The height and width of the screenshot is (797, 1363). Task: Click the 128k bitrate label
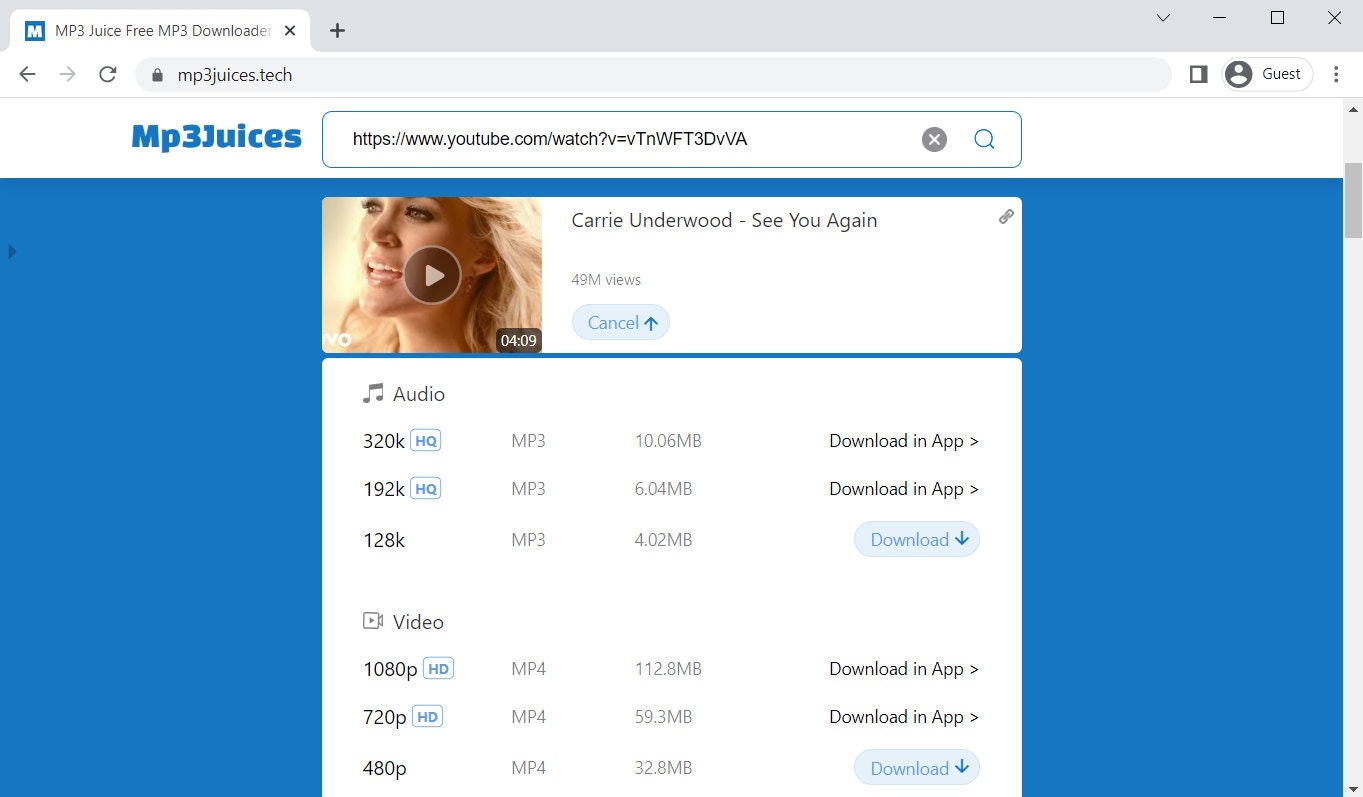click(x=384, y=540)
